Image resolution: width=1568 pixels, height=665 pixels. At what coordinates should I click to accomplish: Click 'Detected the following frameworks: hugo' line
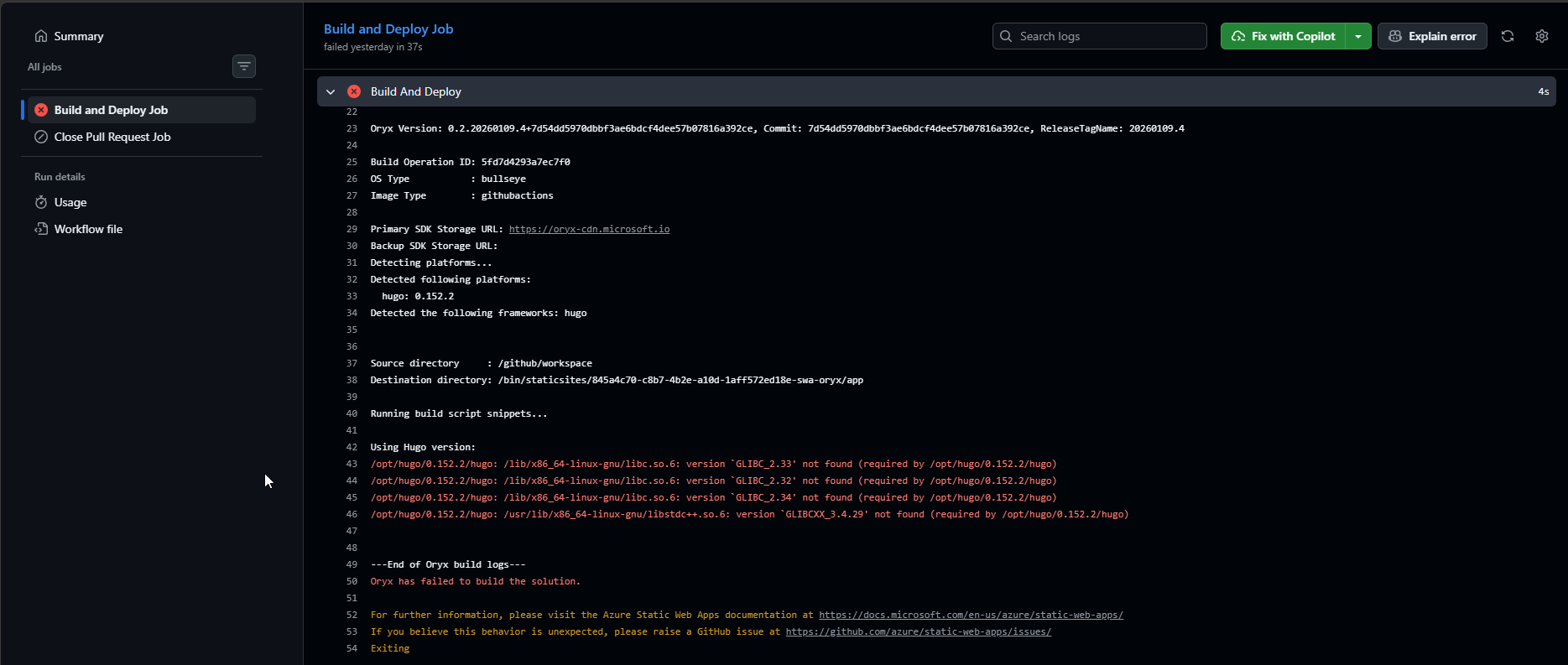coord(478,313)
